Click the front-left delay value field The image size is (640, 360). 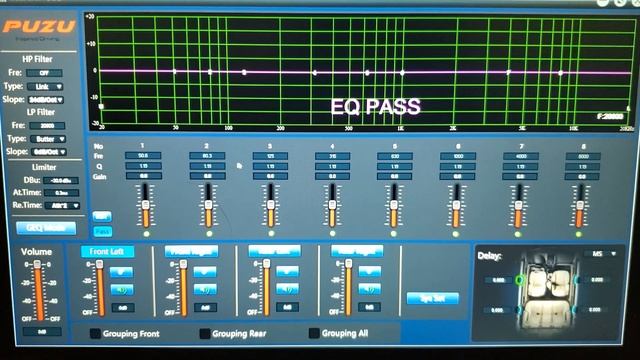point(498,280)
